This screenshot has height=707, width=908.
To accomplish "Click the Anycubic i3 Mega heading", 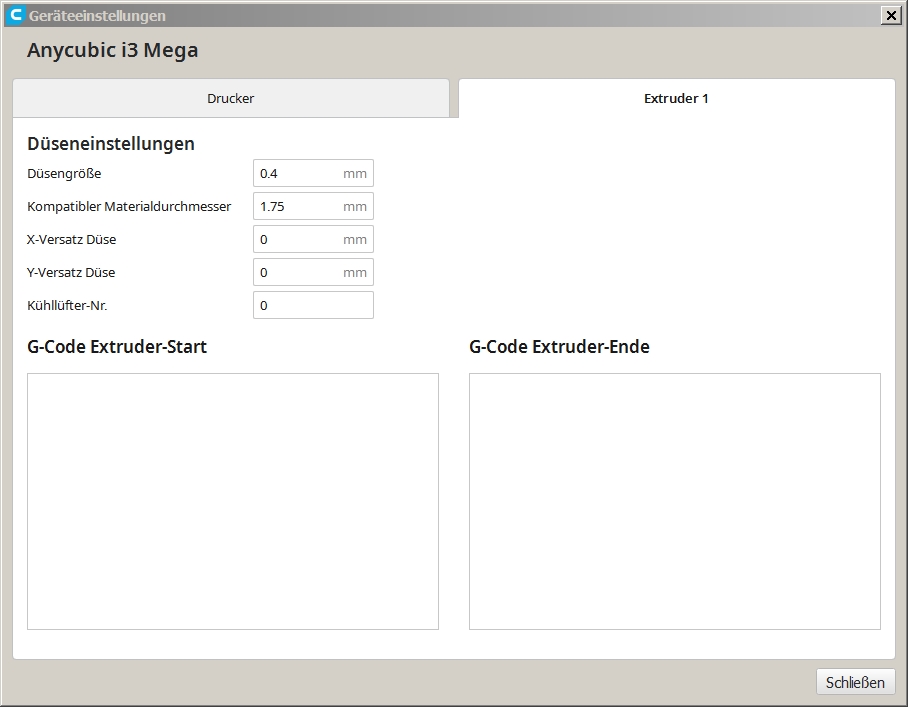I will click(x=112, y=50).
